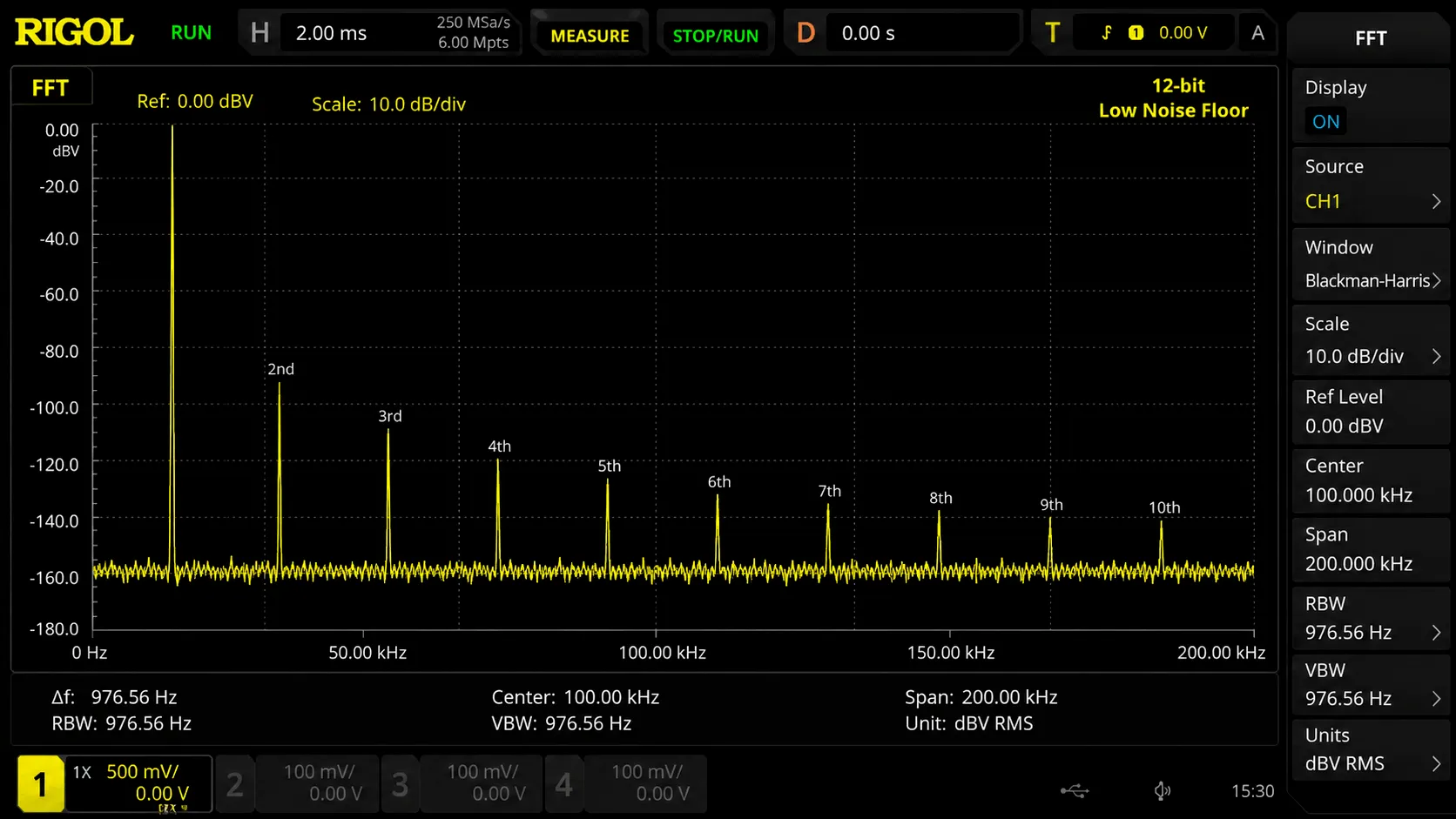Toggle the speaker sound icon
Viewport: 1456px width, 819px height.
point(1163,791)
